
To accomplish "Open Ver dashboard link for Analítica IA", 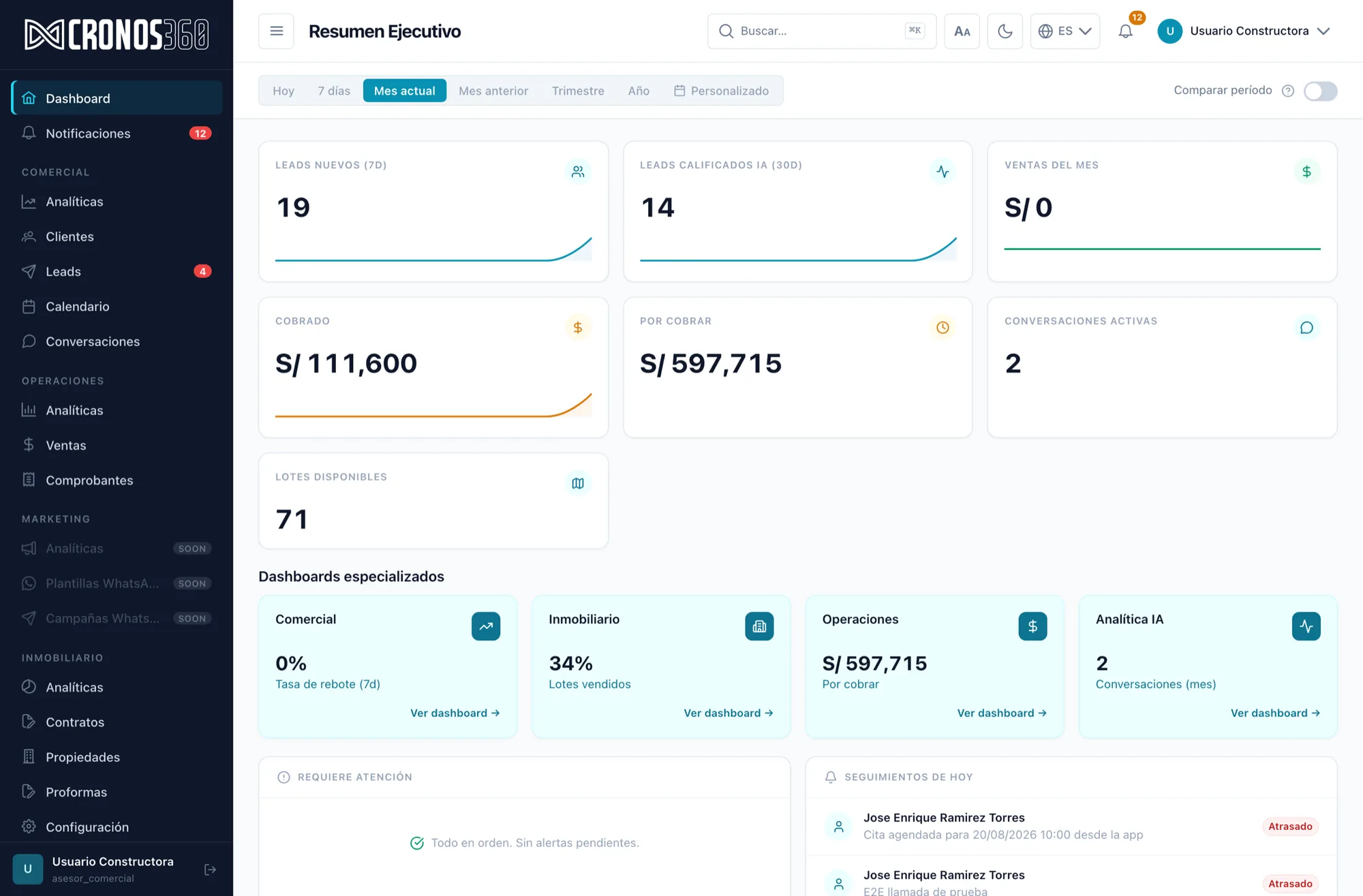I will click(x=1274, y=713).
